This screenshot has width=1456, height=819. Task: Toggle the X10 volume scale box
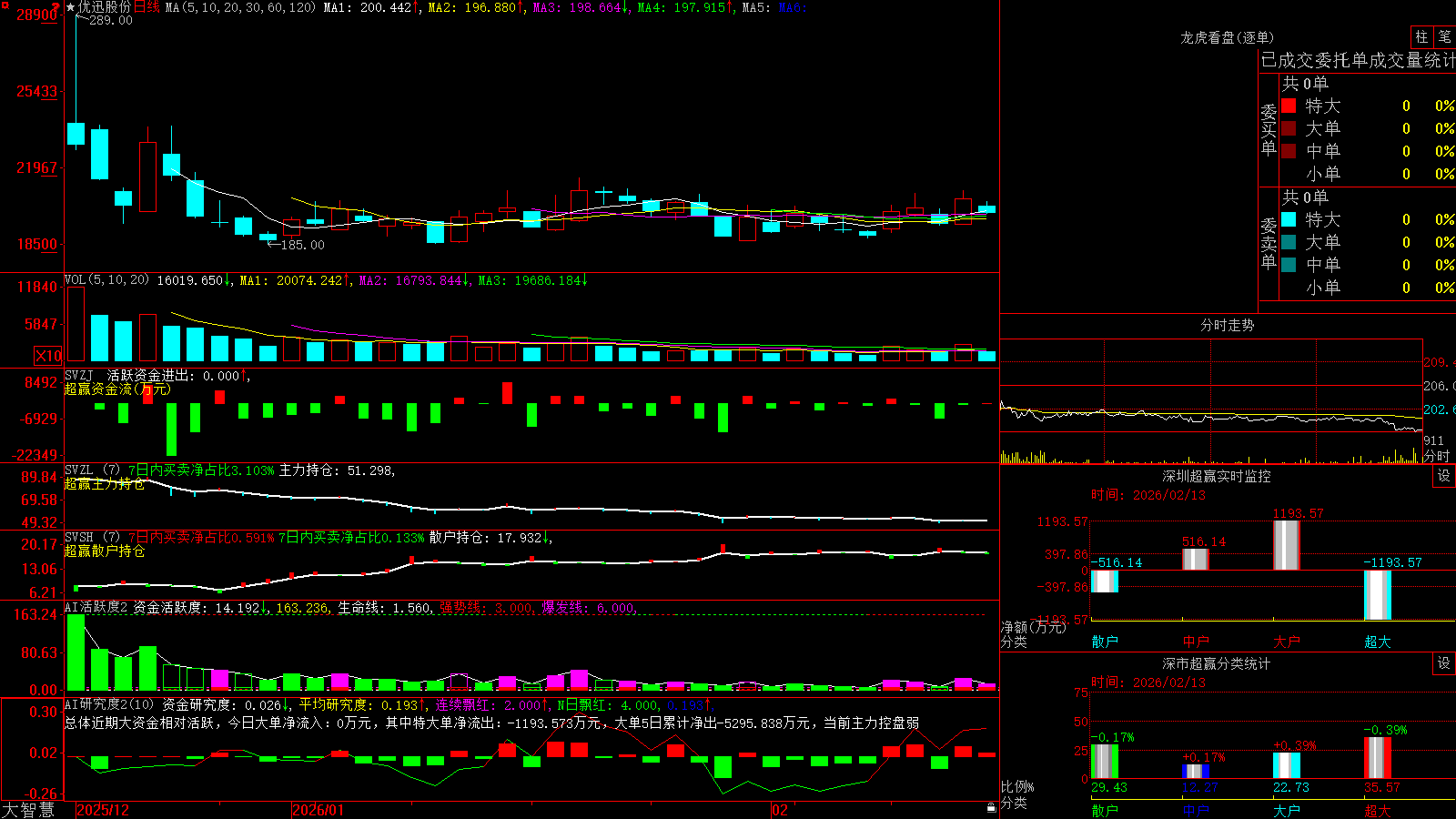pyautogui.click(x=48, y=356)
